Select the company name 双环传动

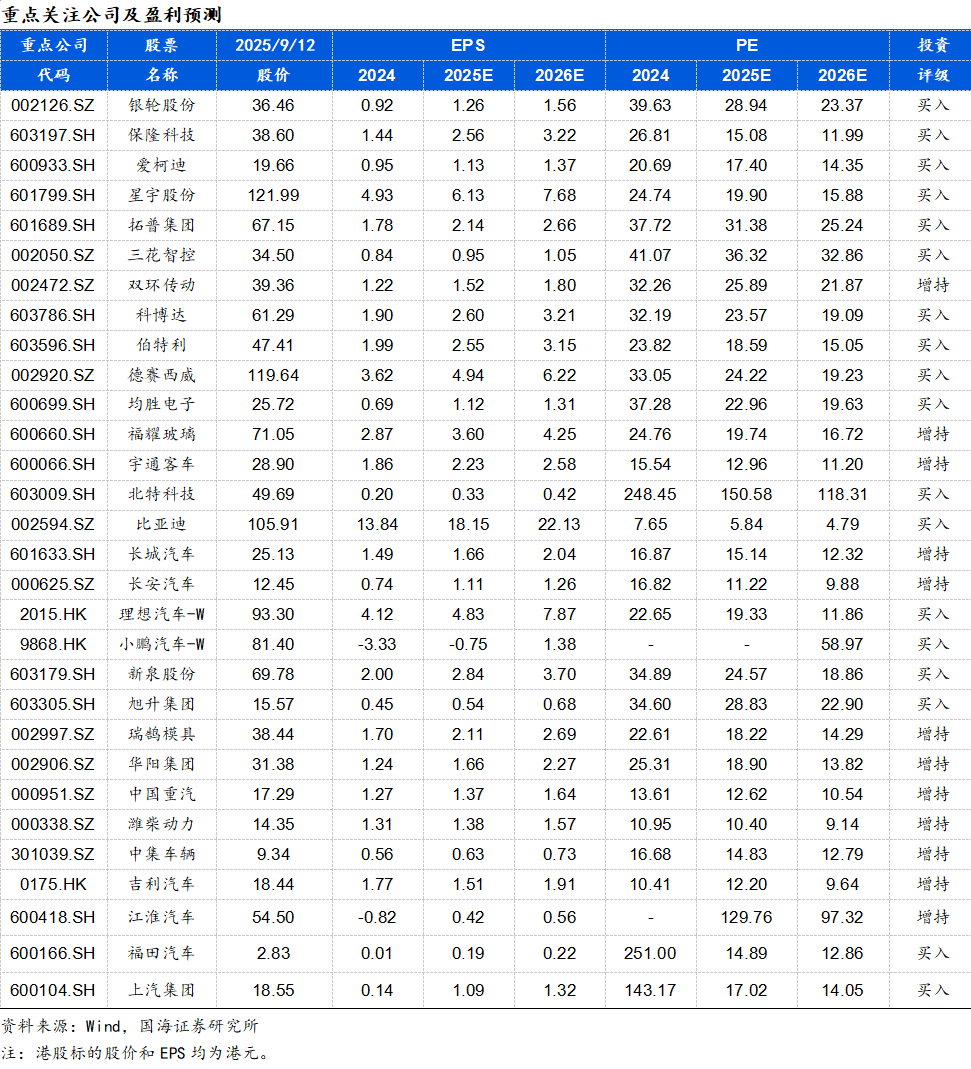162,286
